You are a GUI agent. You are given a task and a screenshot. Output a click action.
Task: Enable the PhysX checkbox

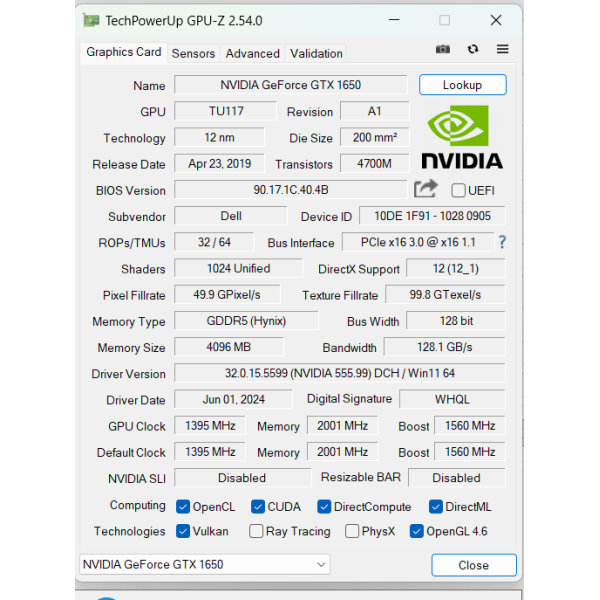coord(352,531)
